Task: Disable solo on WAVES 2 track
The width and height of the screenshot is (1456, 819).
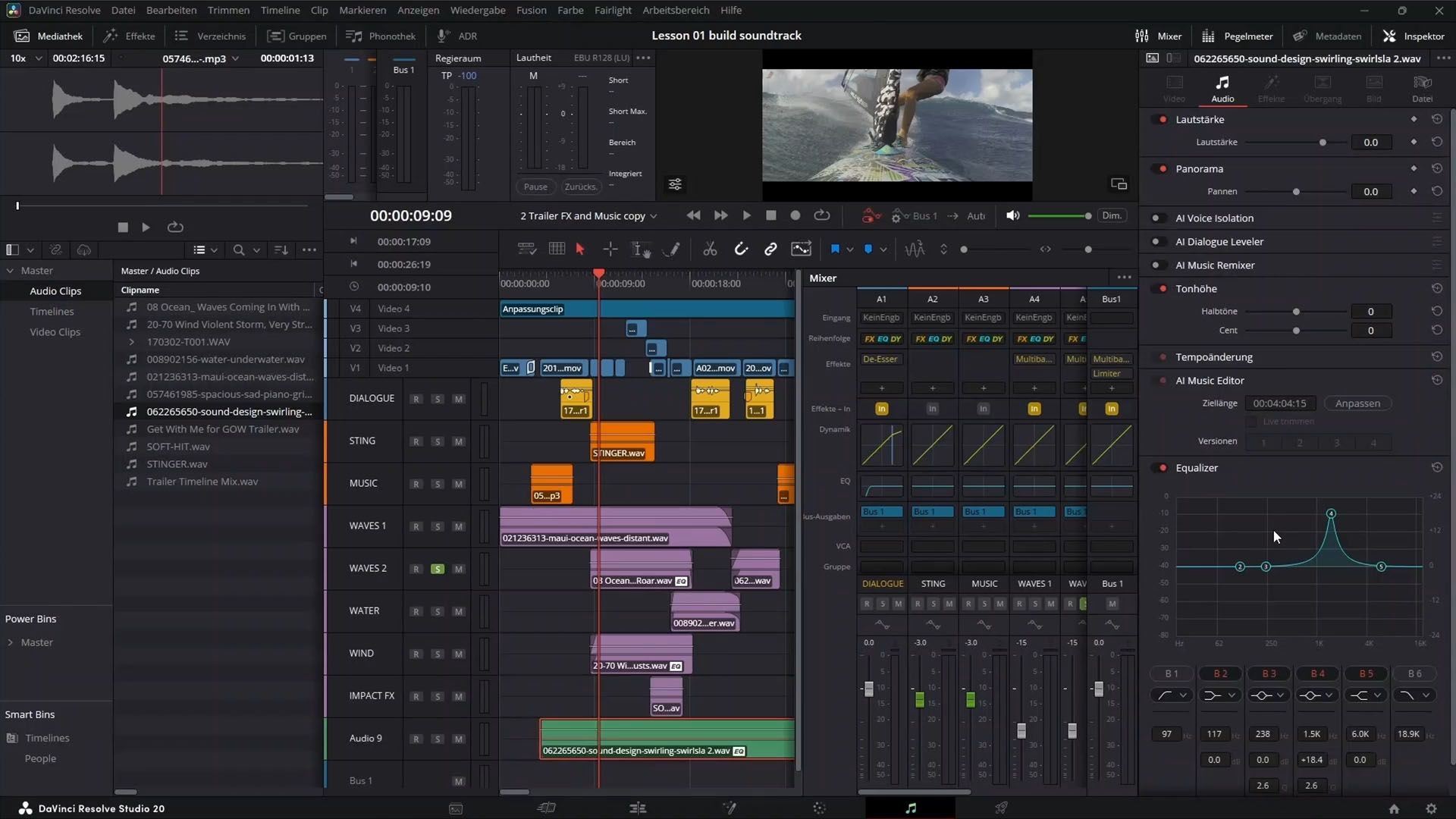Action: [x=437, y=569]
